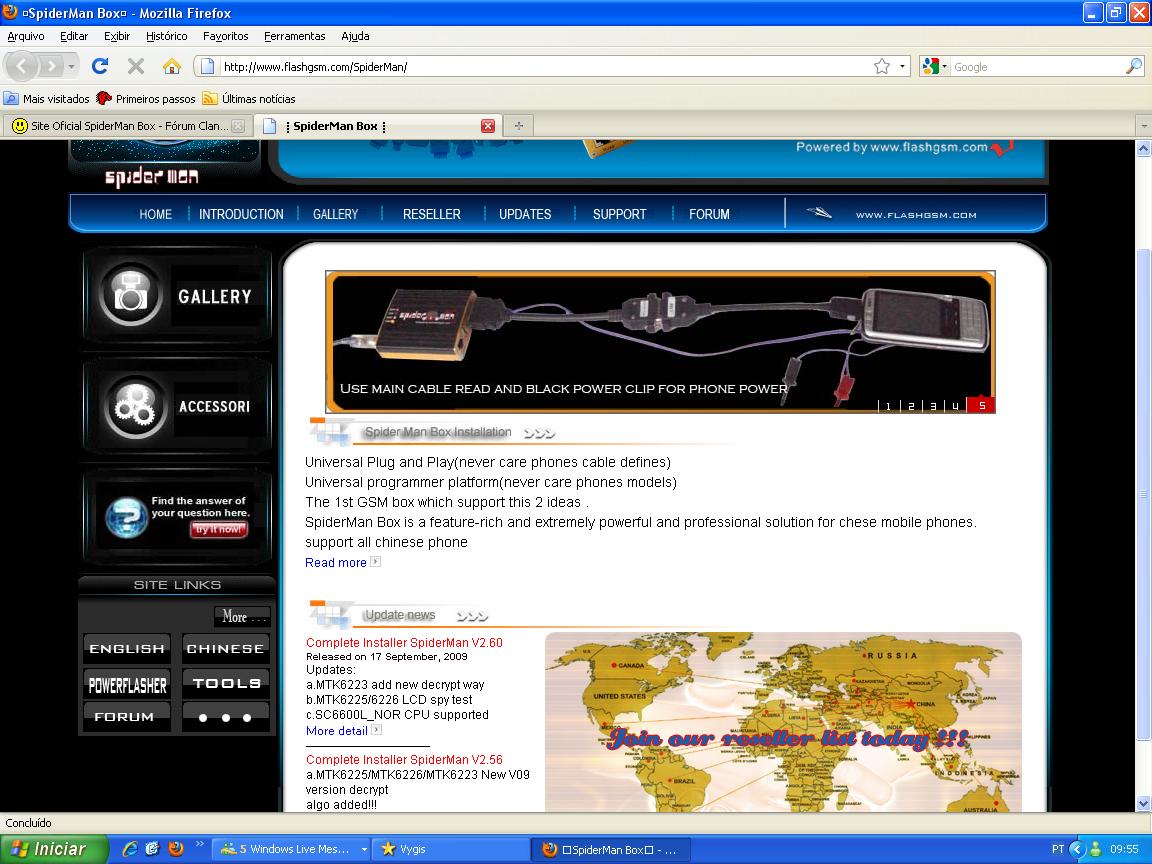Bookmark this page with the star icon
This screenshot has width=1152, height=864.
click(882, 67)
